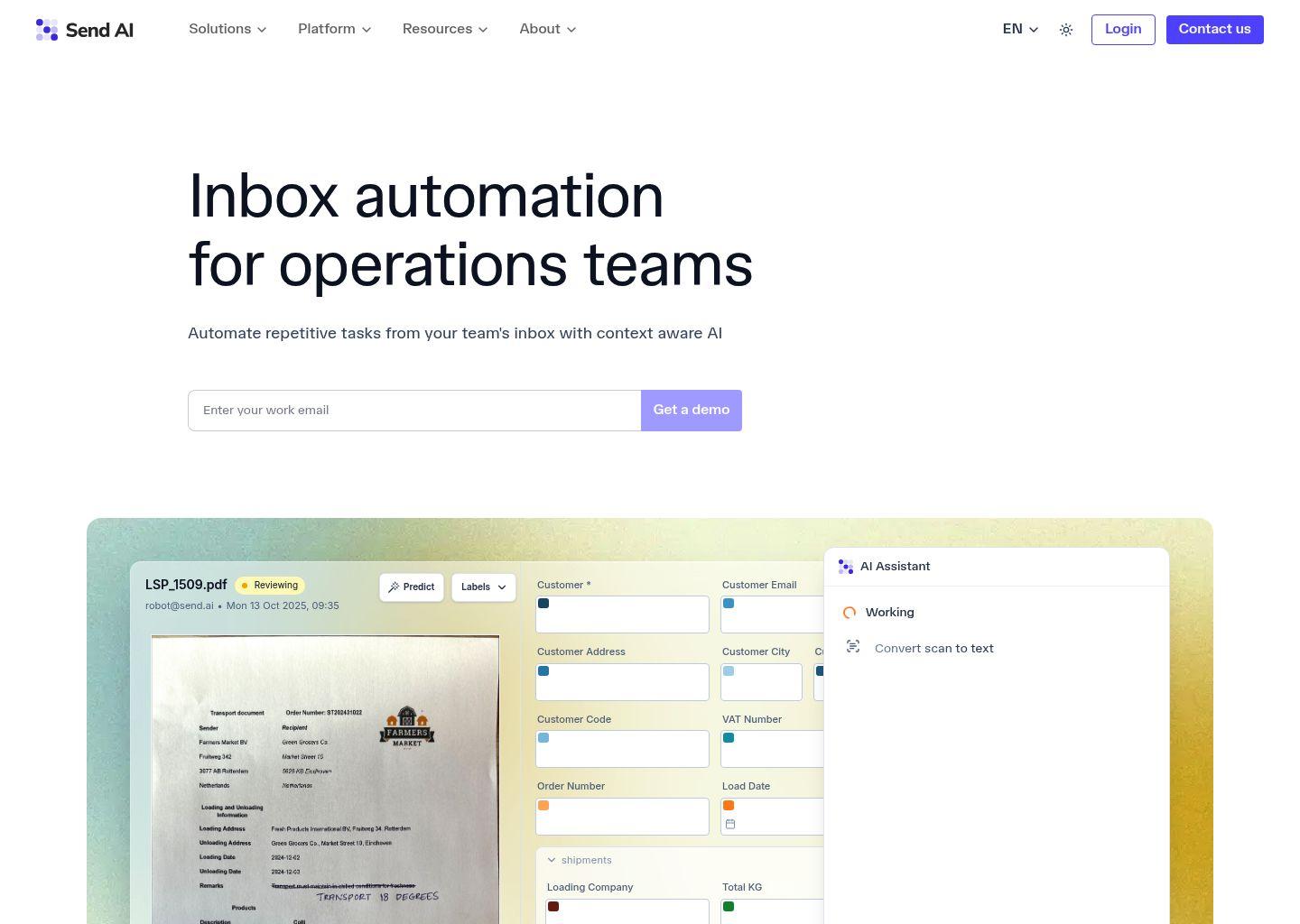The height and width of the screenshot is (924, 1300).
Task: Click the orange Working spinner icon
Action: [x=850, y=613]
